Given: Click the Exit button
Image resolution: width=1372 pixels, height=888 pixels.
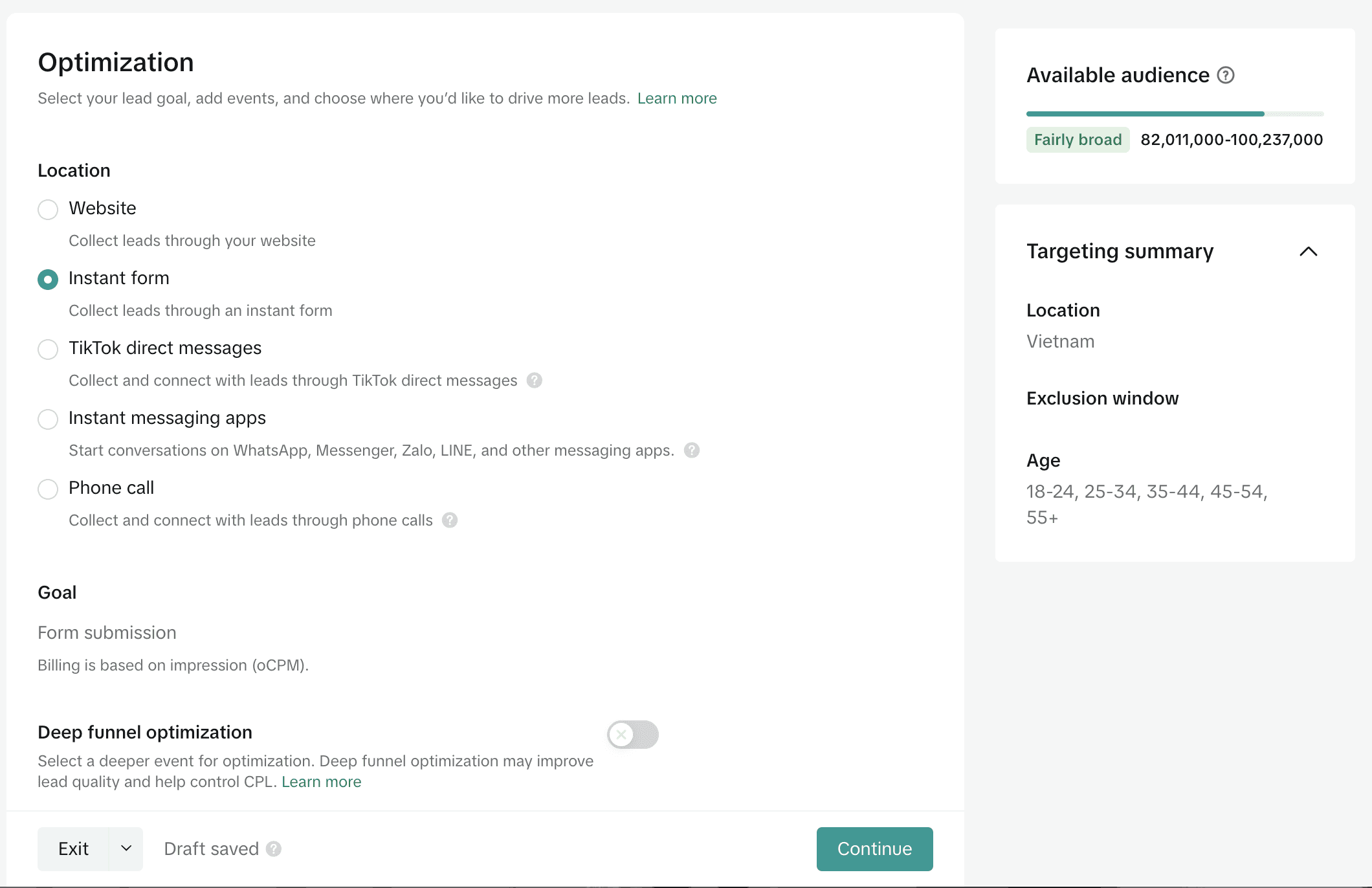Looking at the screenshot, I should pos(74,849).
